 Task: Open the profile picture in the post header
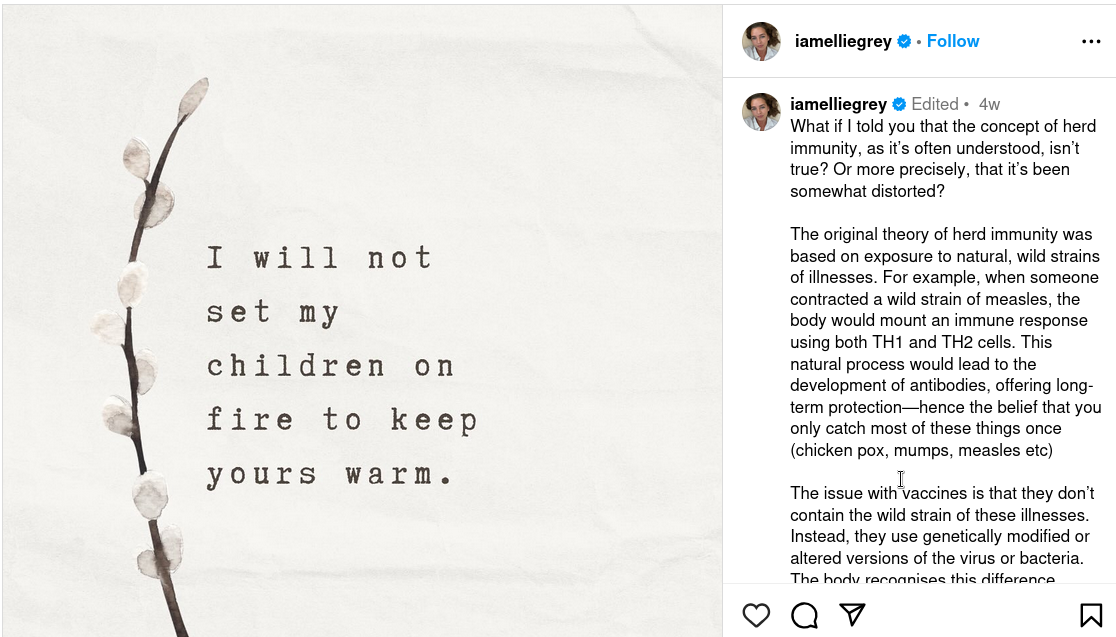pyautogui.click(x=761, y=42)
